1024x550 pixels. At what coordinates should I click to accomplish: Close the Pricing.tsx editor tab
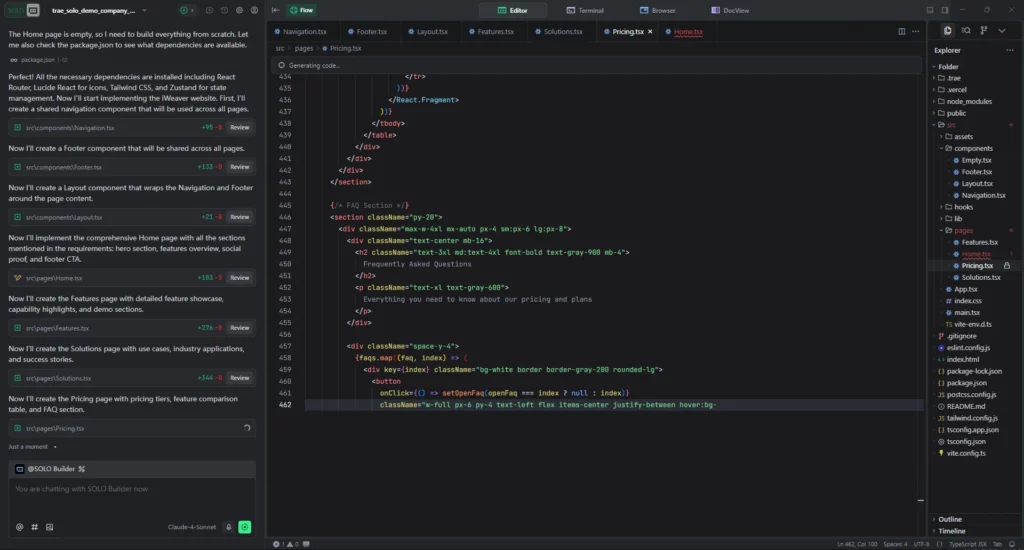pos(650,31)
